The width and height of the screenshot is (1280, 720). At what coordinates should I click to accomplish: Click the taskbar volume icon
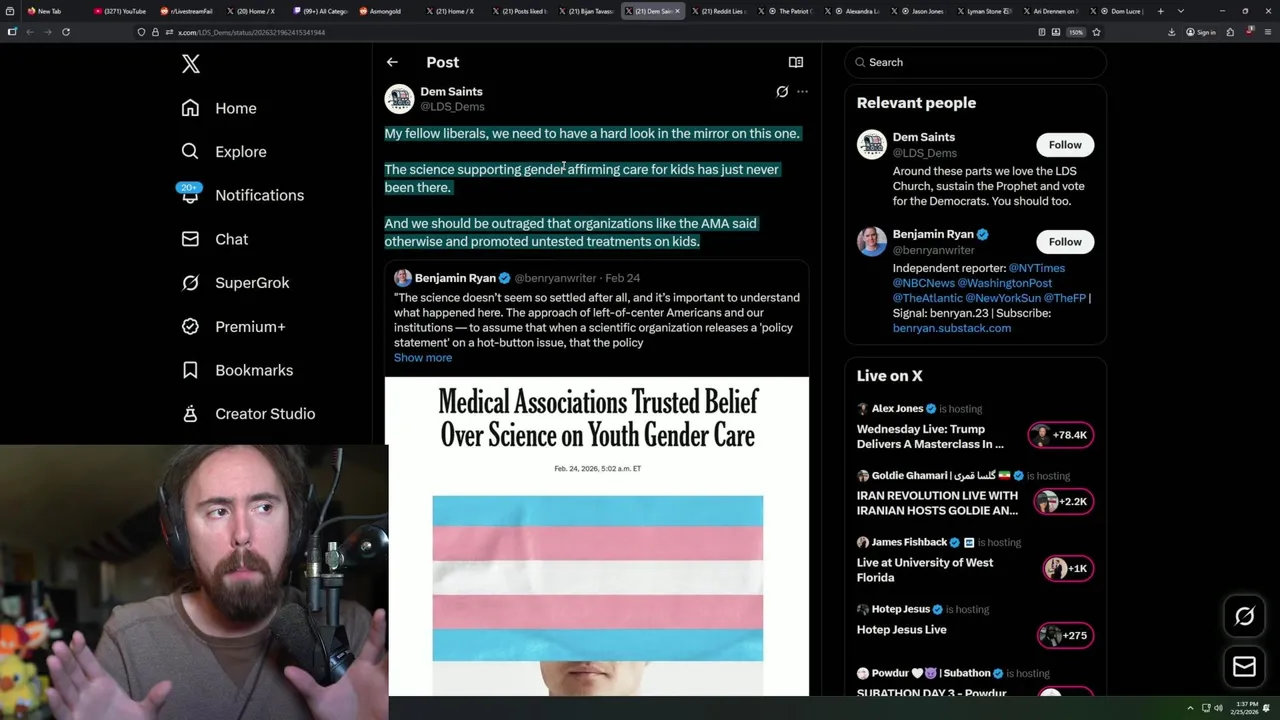point(1218,708)
